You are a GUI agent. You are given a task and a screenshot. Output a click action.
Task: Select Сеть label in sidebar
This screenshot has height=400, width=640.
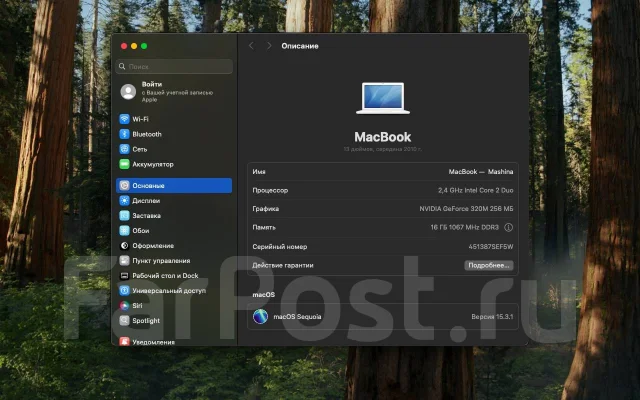pyautogui.click(x=140, y=149)
